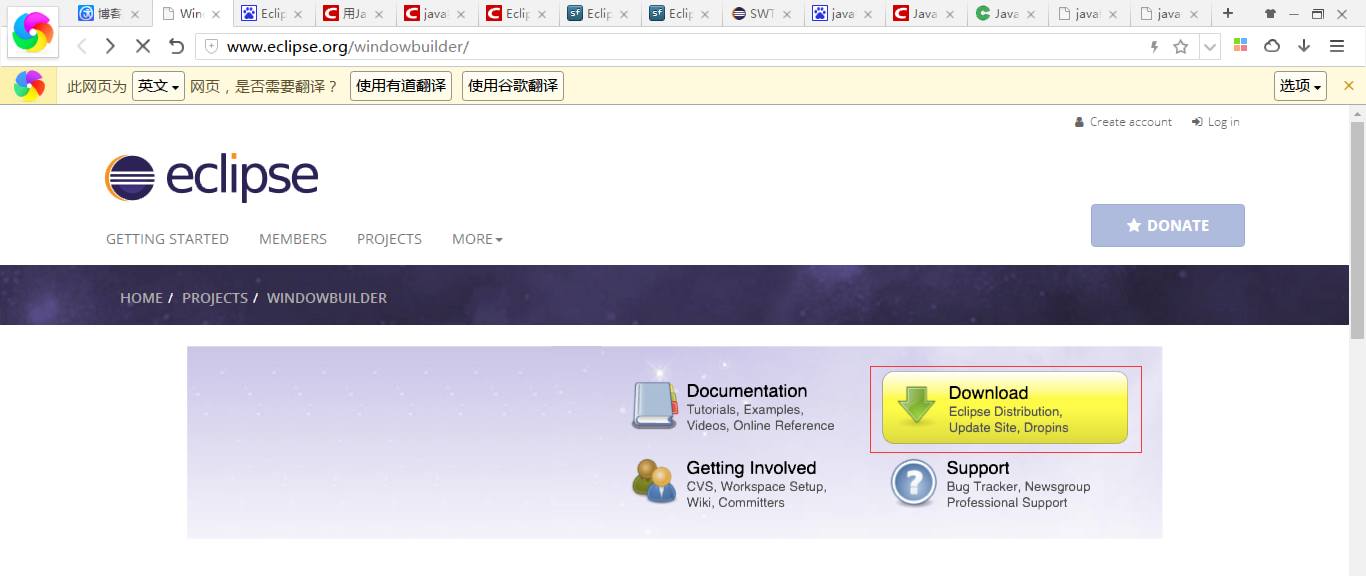Image resolution: width=1366 pixels, height=576 pixels.
Task: Expand the address bar history dropdown arrow
Action: click(1210, 47)
